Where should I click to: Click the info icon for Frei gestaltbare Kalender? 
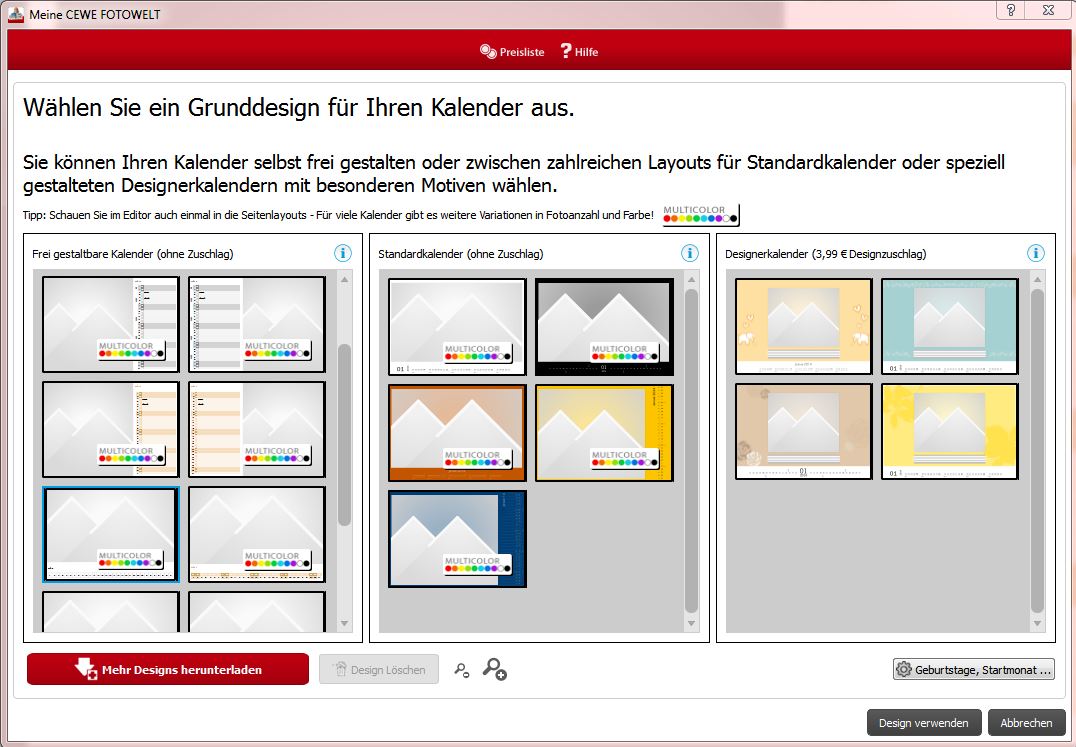point(343,253)
